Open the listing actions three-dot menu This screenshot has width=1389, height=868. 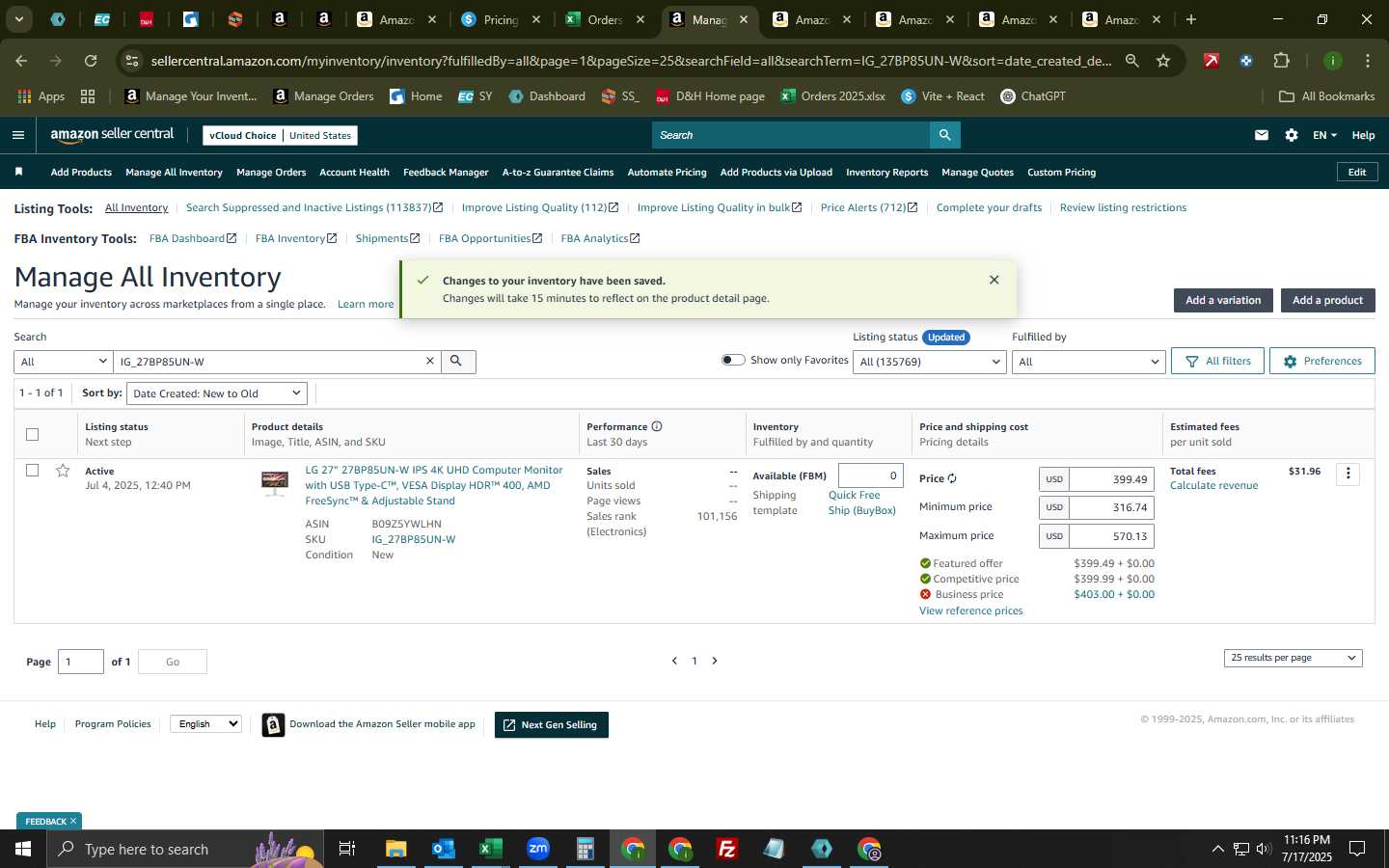click(x=1348, y=474)
